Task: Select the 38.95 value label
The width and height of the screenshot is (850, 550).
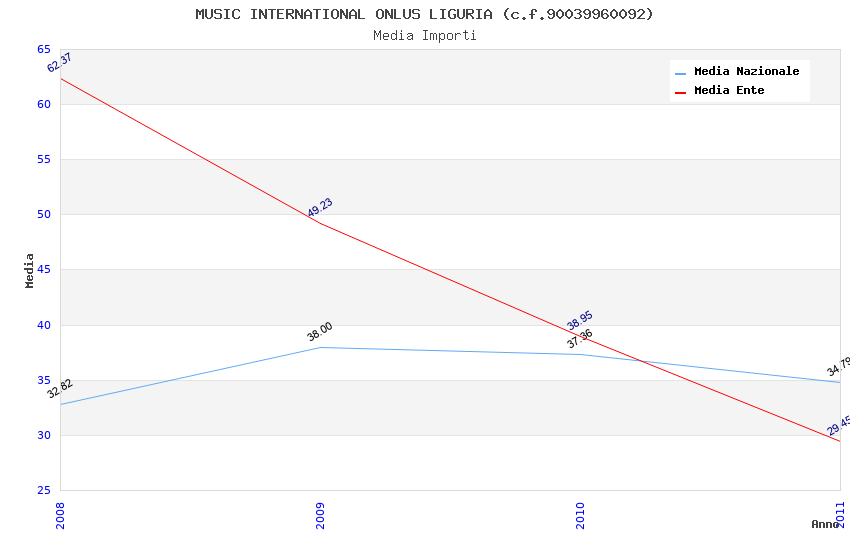Action: [580, 320]
